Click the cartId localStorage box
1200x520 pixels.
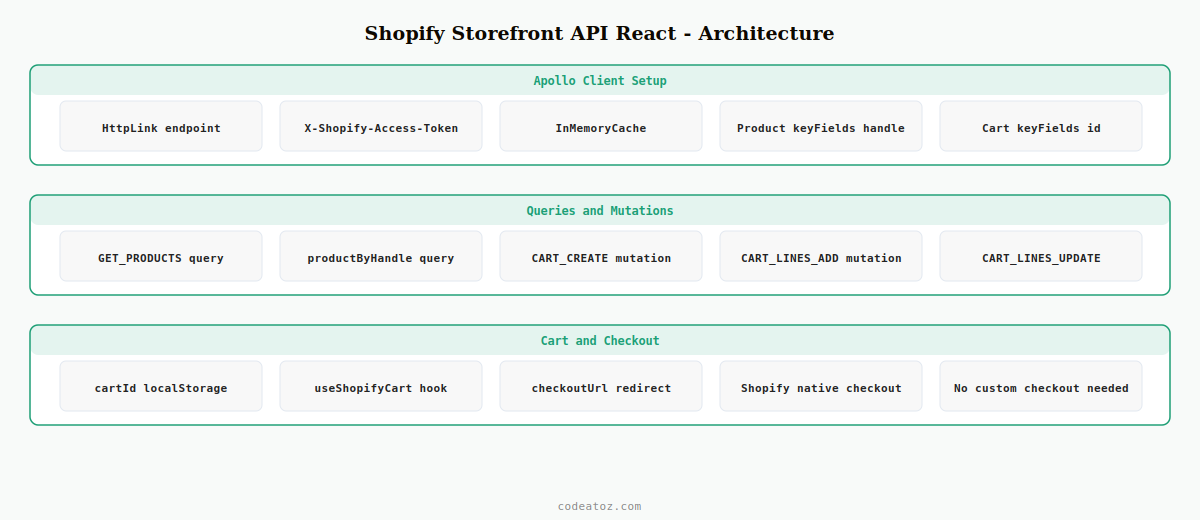tap(161, 386)
